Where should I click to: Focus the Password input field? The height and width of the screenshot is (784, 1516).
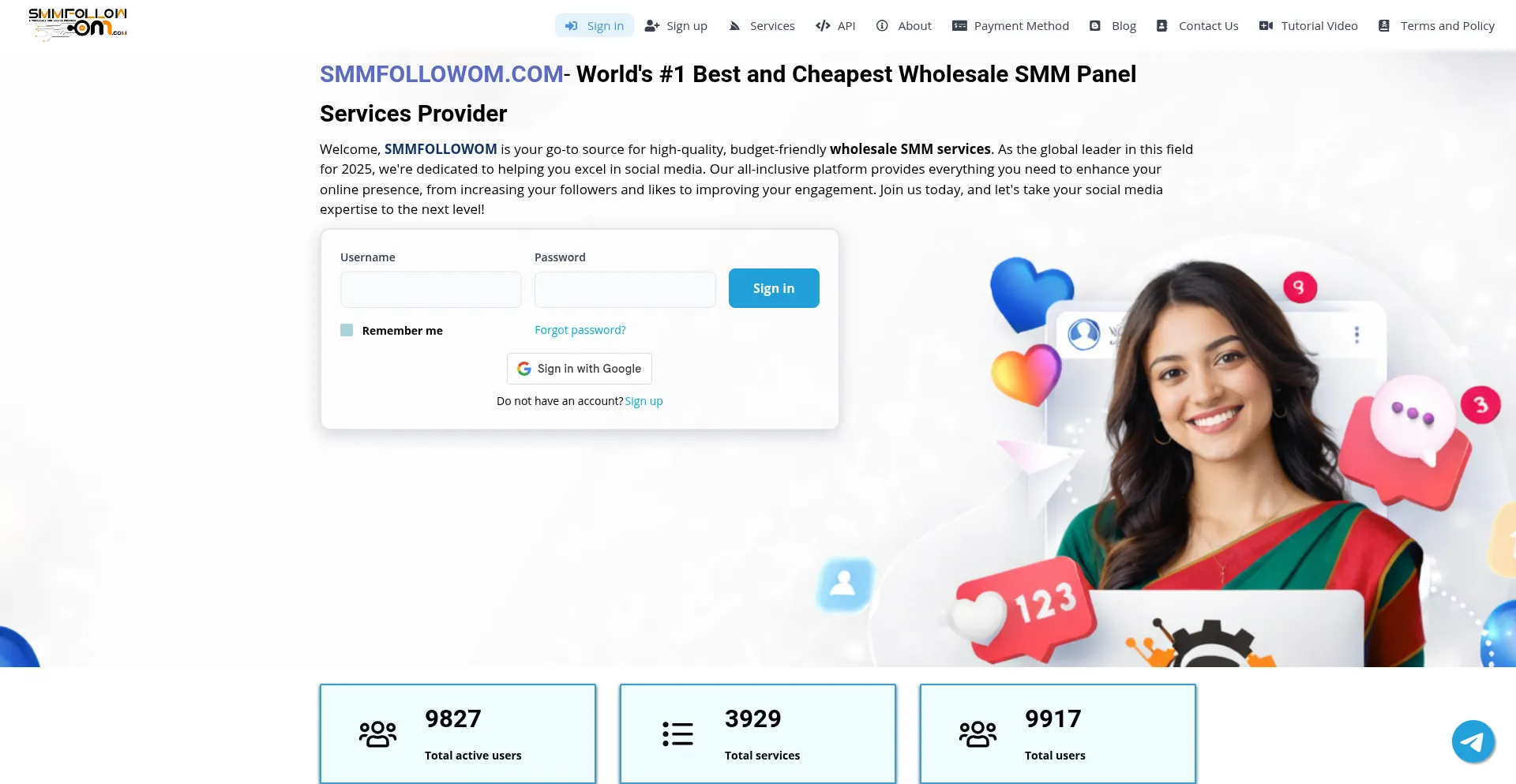point(625,290)
